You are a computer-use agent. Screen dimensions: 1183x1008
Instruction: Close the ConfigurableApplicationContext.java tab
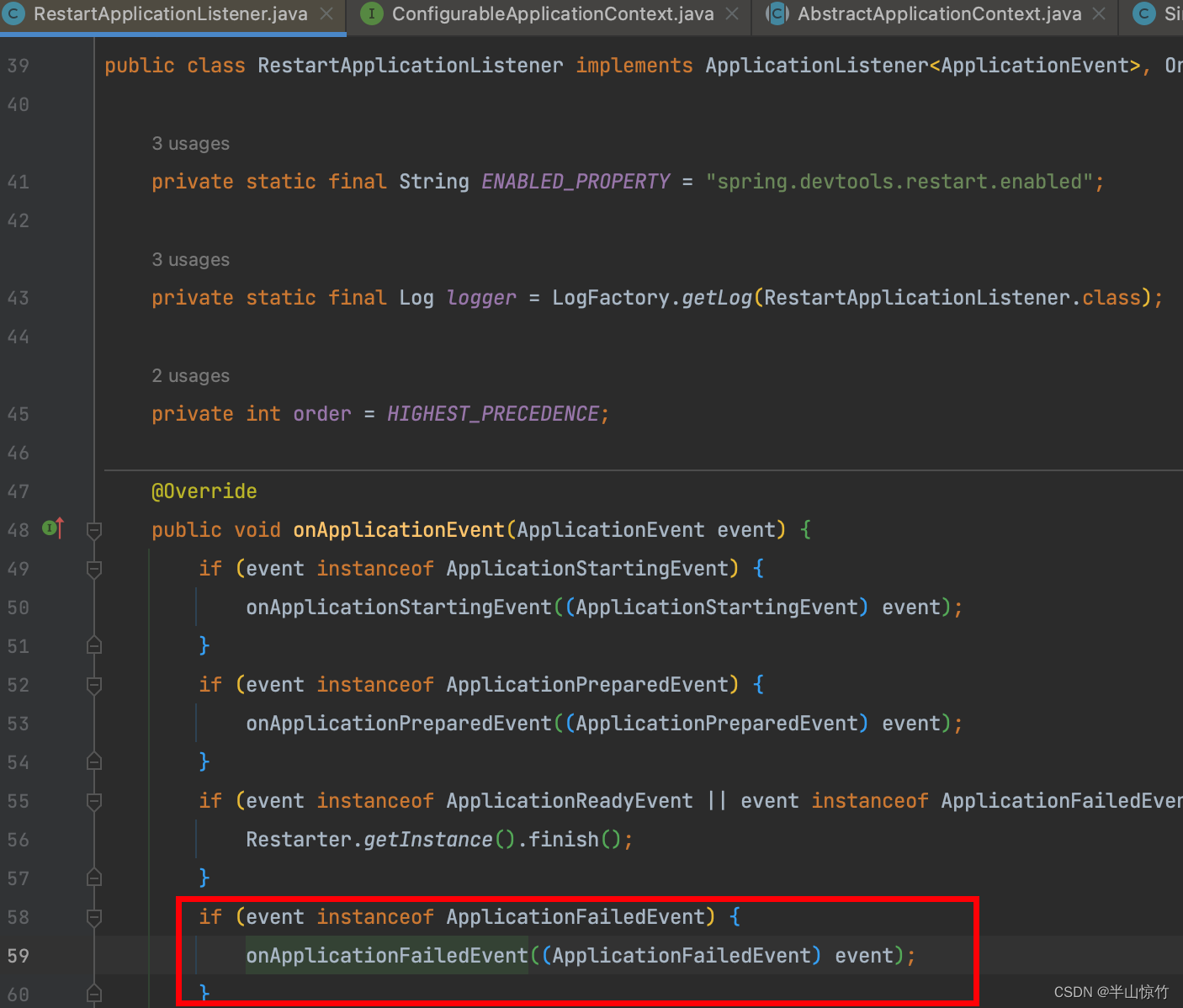point(732,14)
